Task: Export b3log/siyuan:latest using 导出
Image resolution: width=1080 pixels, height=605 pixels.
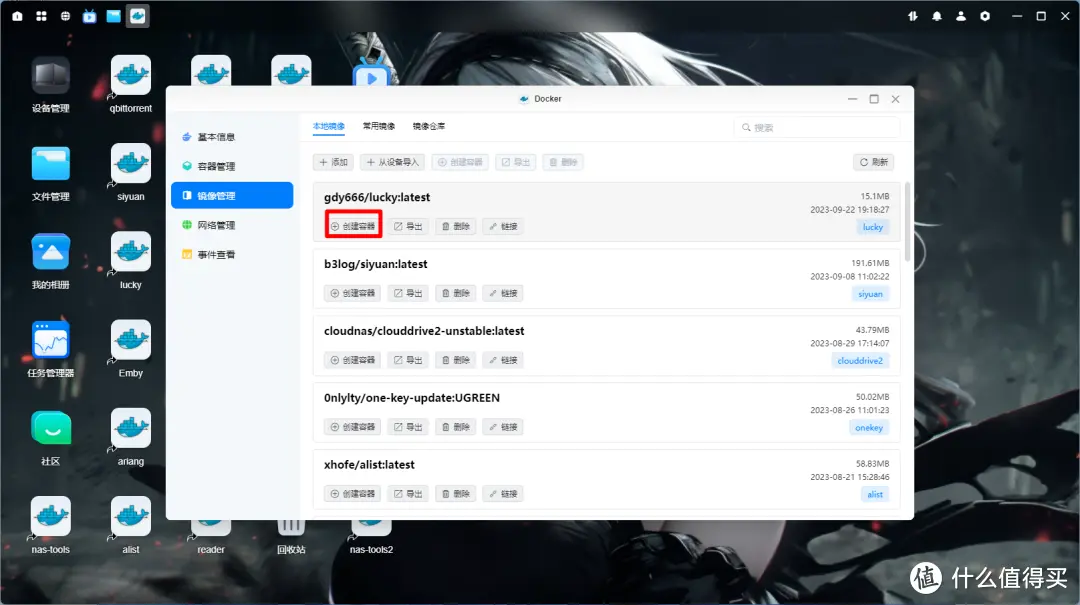Action: point(407,293)
